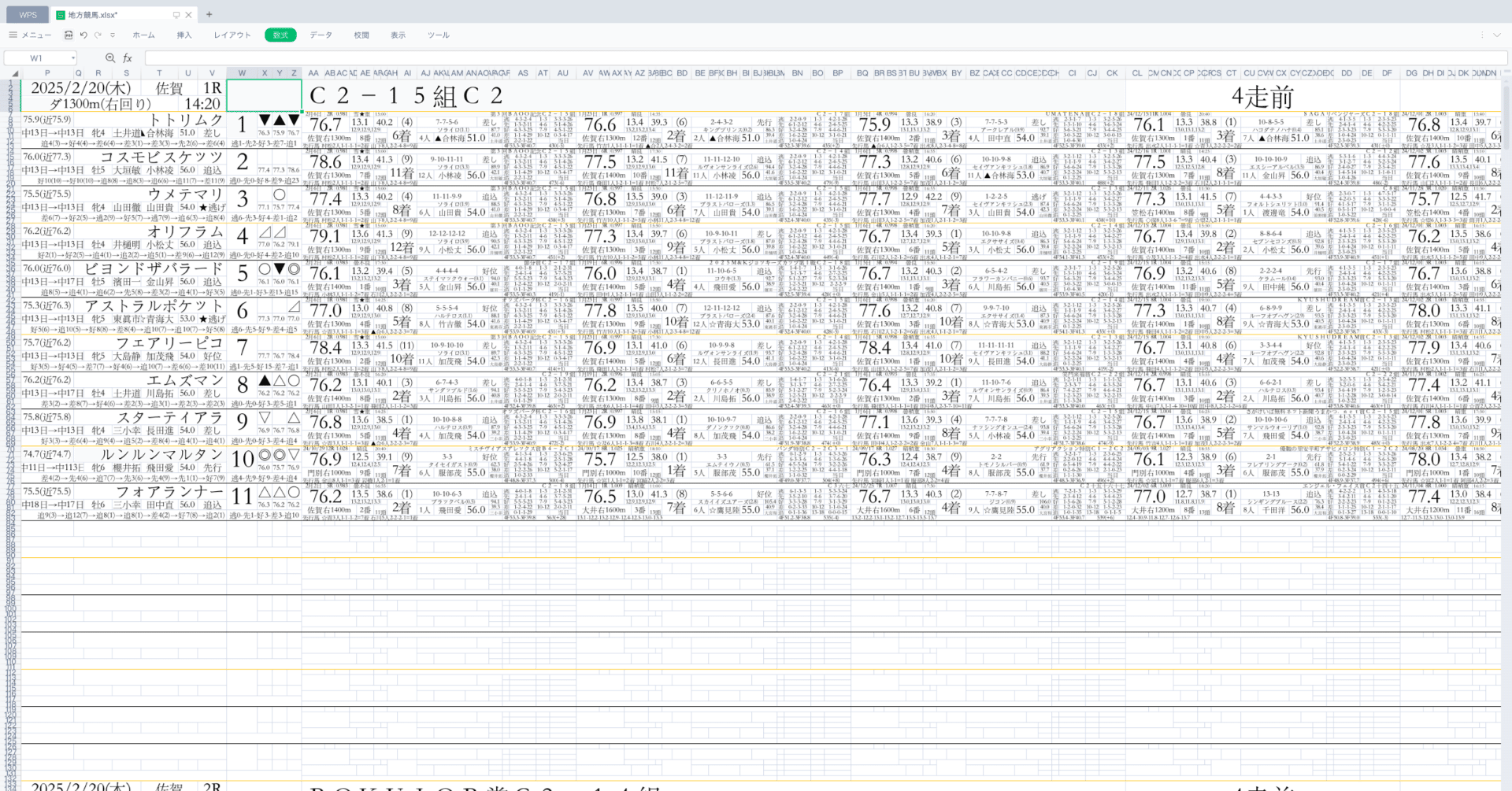Open the 校閲 ribbon tab
Viewport: 1512px width, 791px height.
click(361, 35)
